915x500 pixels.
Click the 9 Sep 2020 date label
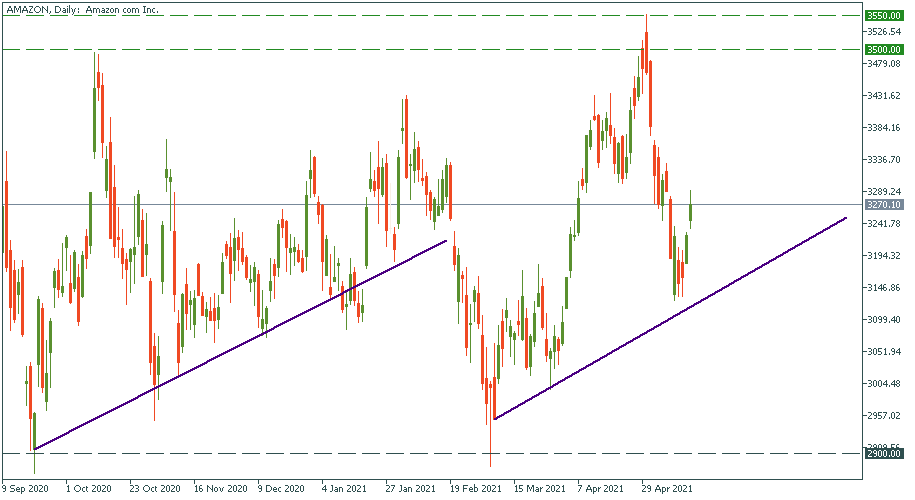coord(26,490)
